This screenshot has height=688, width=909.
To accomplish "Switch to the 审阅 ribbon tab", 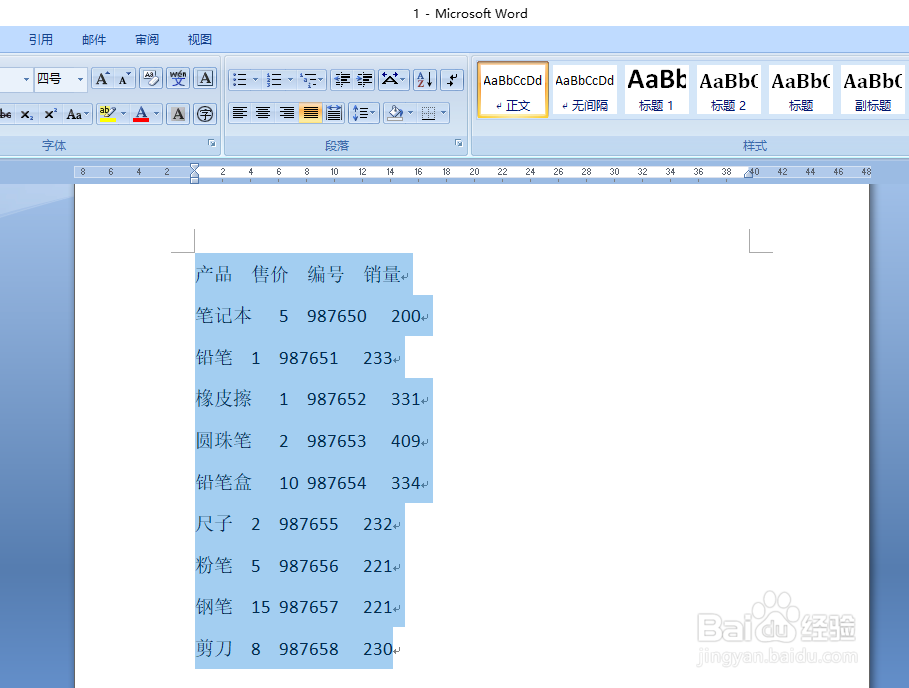I will tap(146, 39).
